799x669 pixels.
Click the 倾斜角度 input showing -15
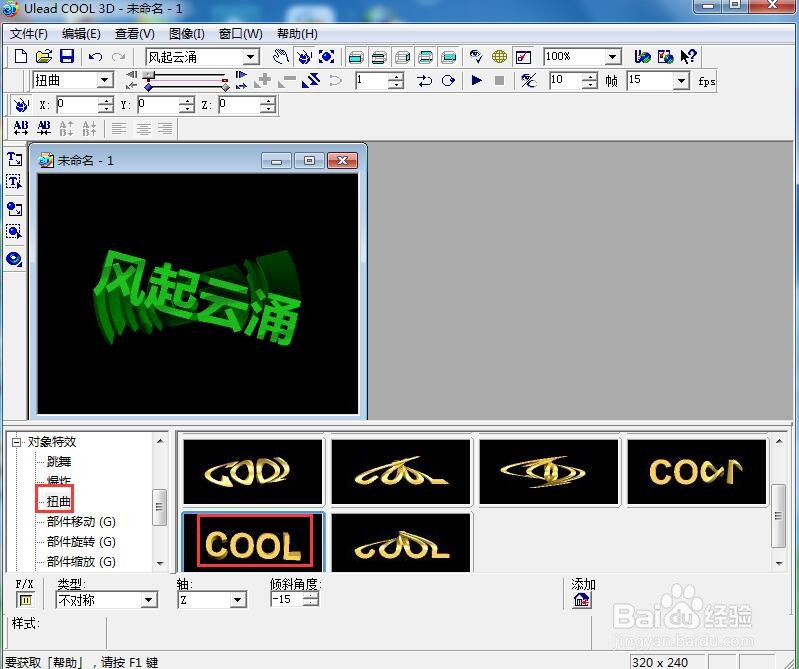tap(287, 599)
